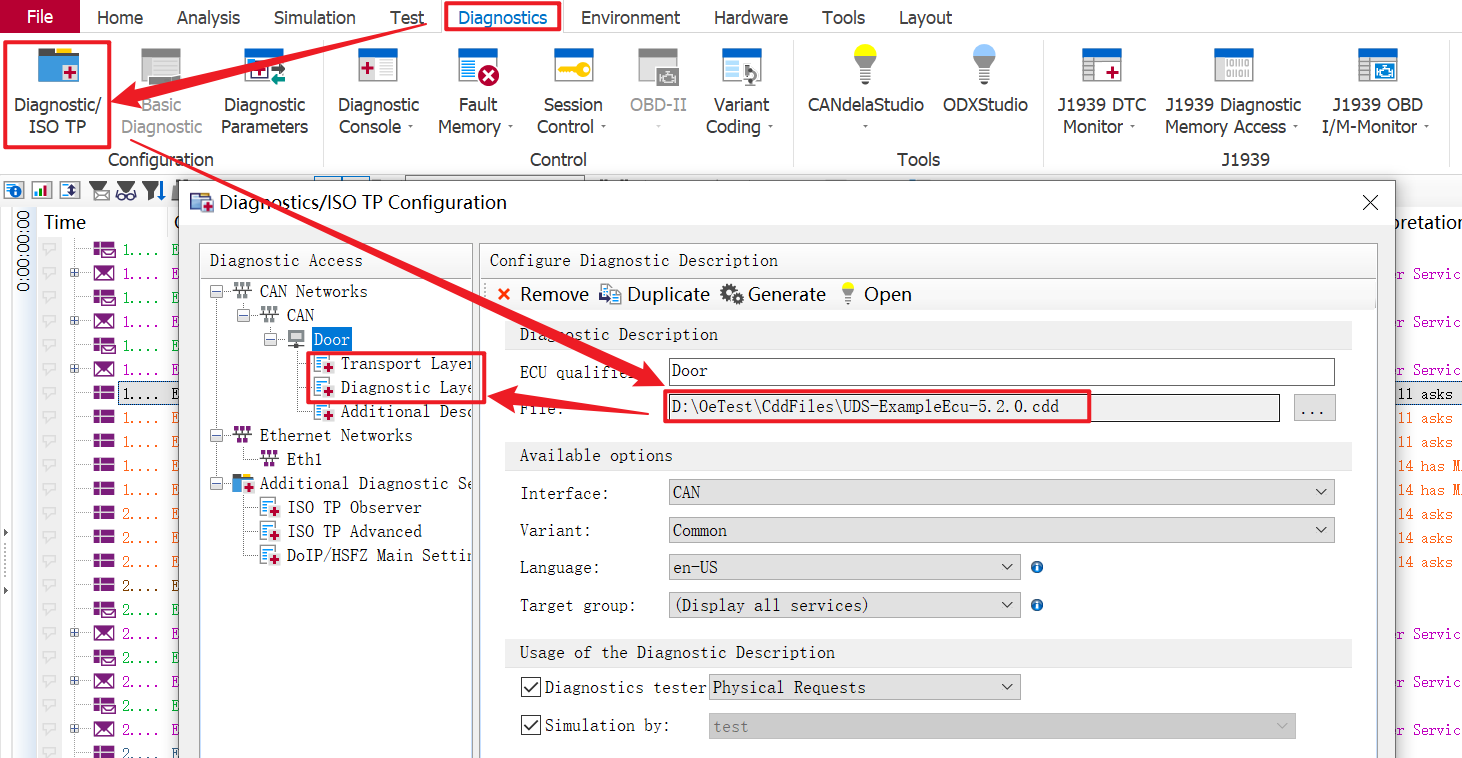Open the Target group dropdown
1462x758 pixels.
coord(845,605)
